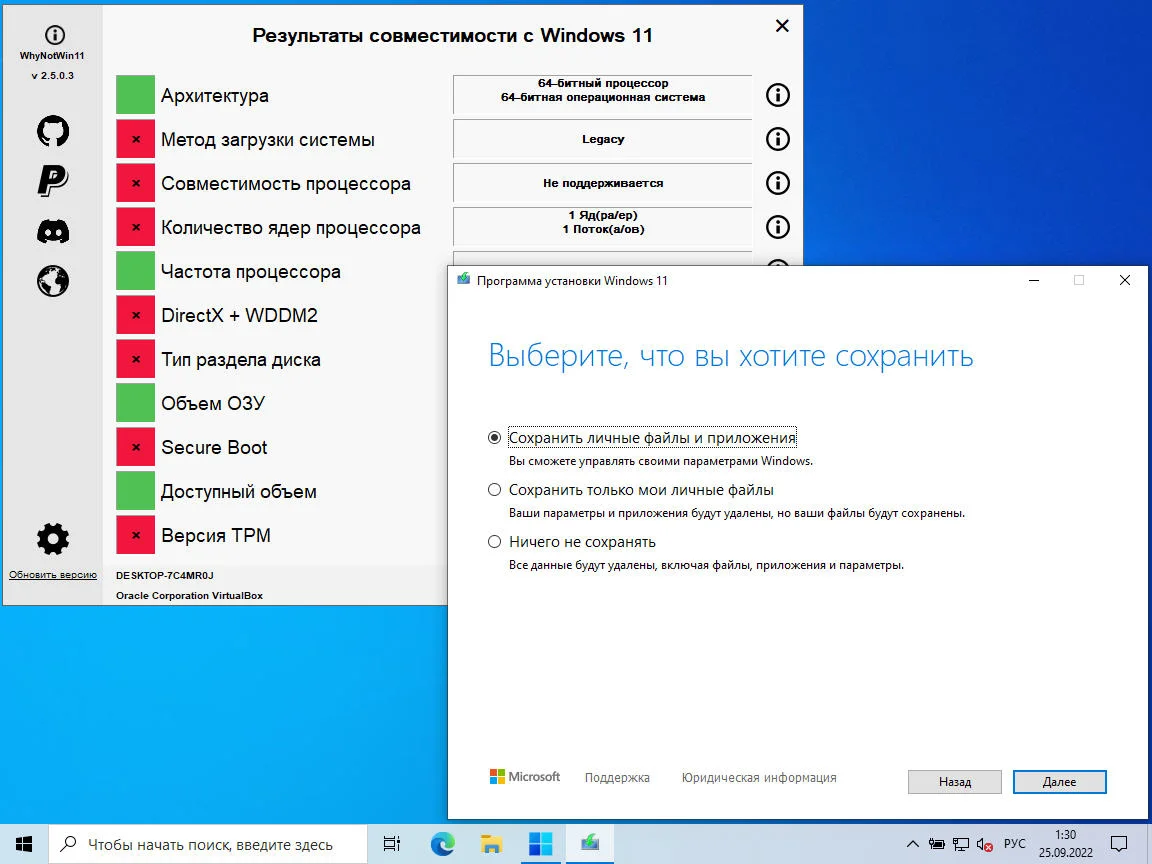Image resolution: width=1152 pixels, height=864 pixels.
Task: Click the green status square for Архитектура
Action: pyautogui.click(x=135, y=95)
